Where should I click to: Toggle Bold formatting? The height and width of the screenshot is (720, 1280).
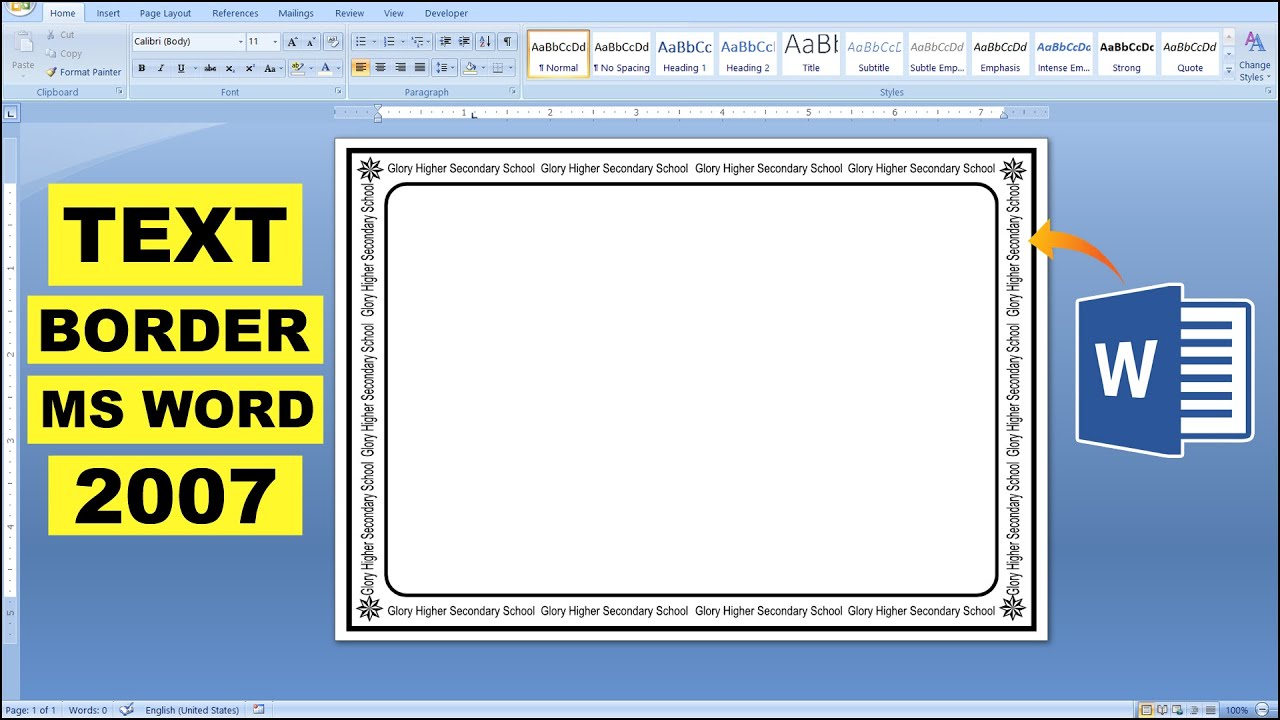142,68
